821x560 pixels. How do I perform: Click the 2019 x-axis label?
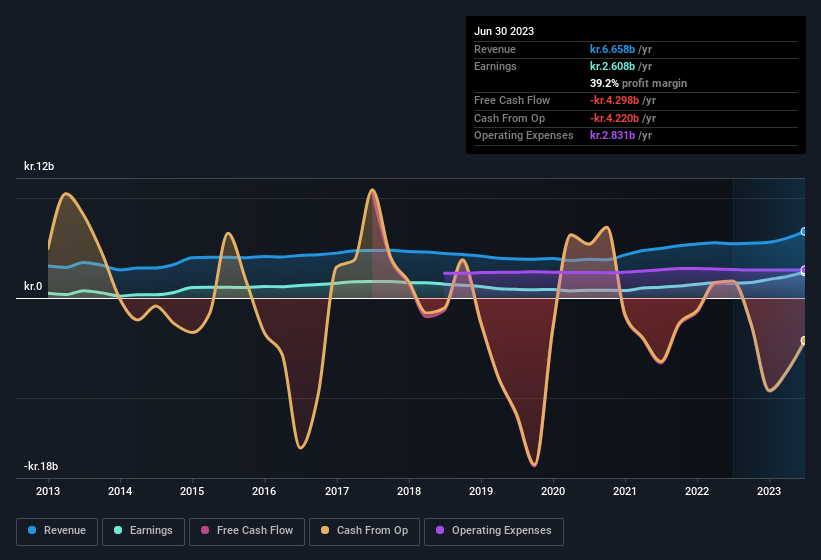coord(481,491)
